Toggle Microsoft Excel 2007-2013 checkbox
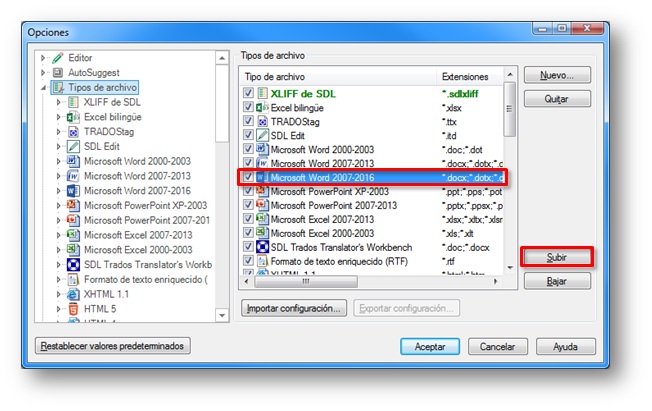 tap(248, 219)
